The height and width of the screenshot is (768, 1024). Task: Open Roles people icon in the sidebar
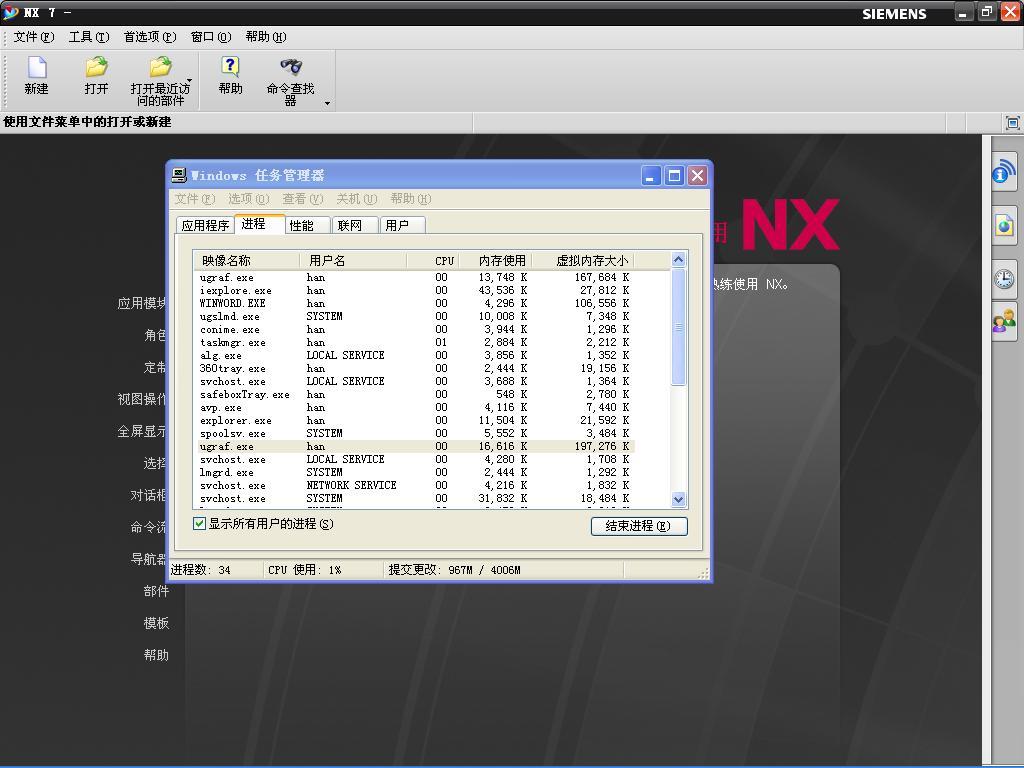tap(1004, 321)
